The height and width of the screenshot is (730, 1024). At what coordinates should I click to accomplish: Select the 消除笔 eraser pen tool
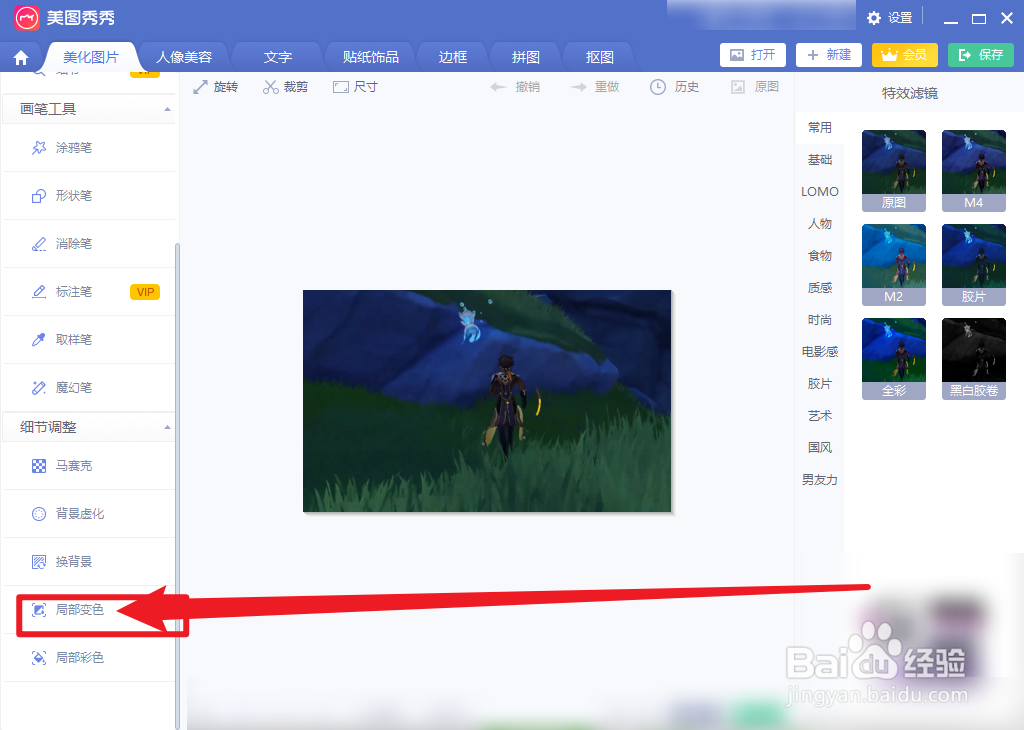(x=89, y=244)
